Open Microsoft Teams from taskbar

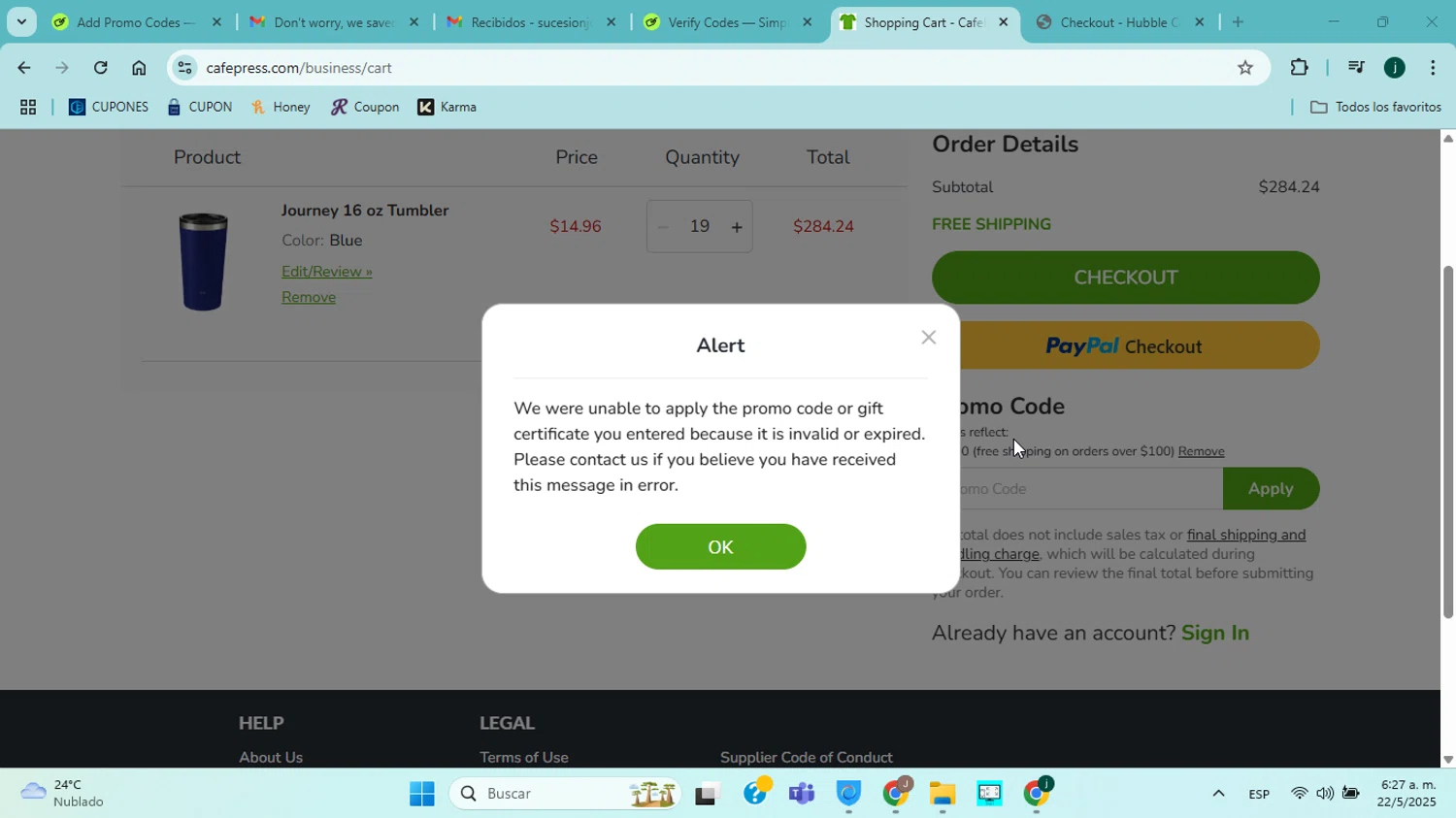[802, 795]
